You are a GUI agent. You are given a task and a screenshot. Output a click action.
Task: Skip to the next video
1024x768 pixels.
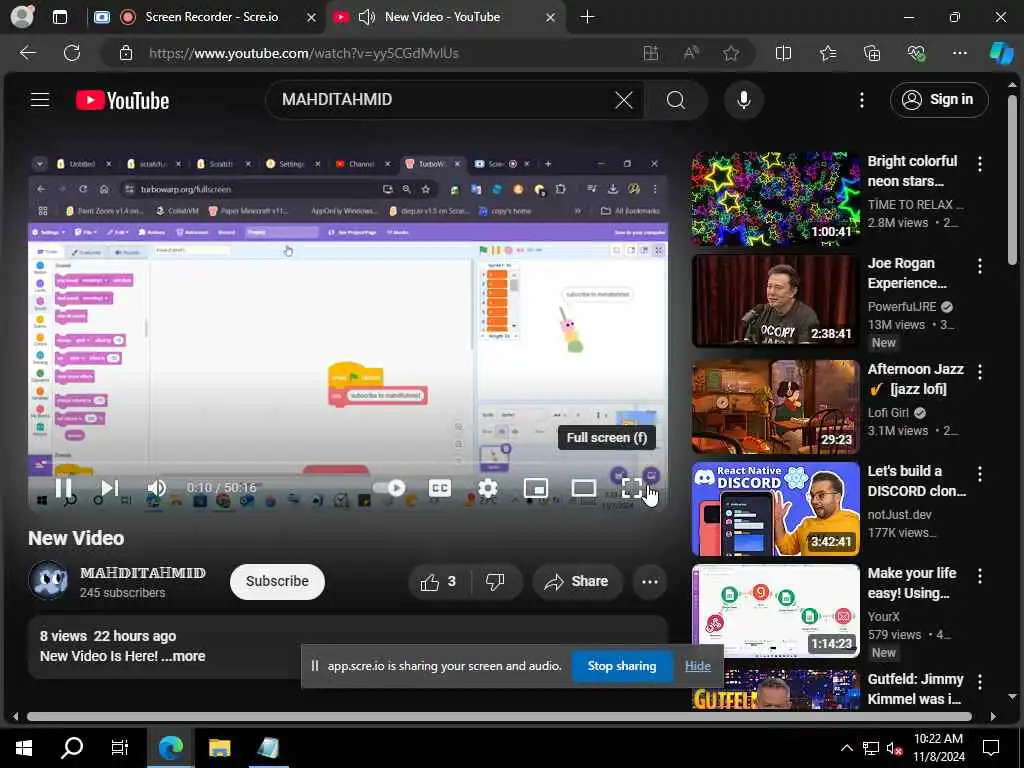[x=110, y=488]
